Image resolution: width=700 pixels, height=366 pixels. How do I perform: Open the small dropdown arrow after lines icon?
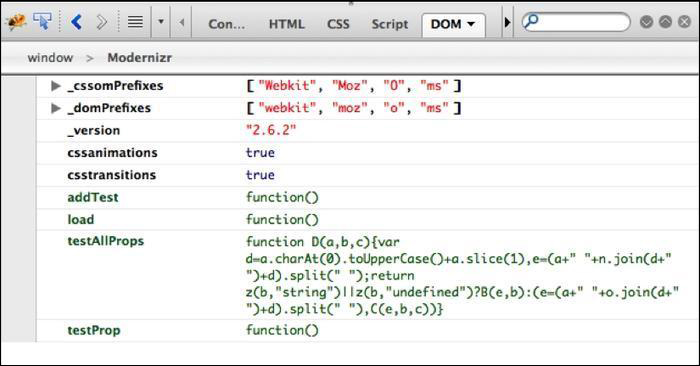(161, 21)
